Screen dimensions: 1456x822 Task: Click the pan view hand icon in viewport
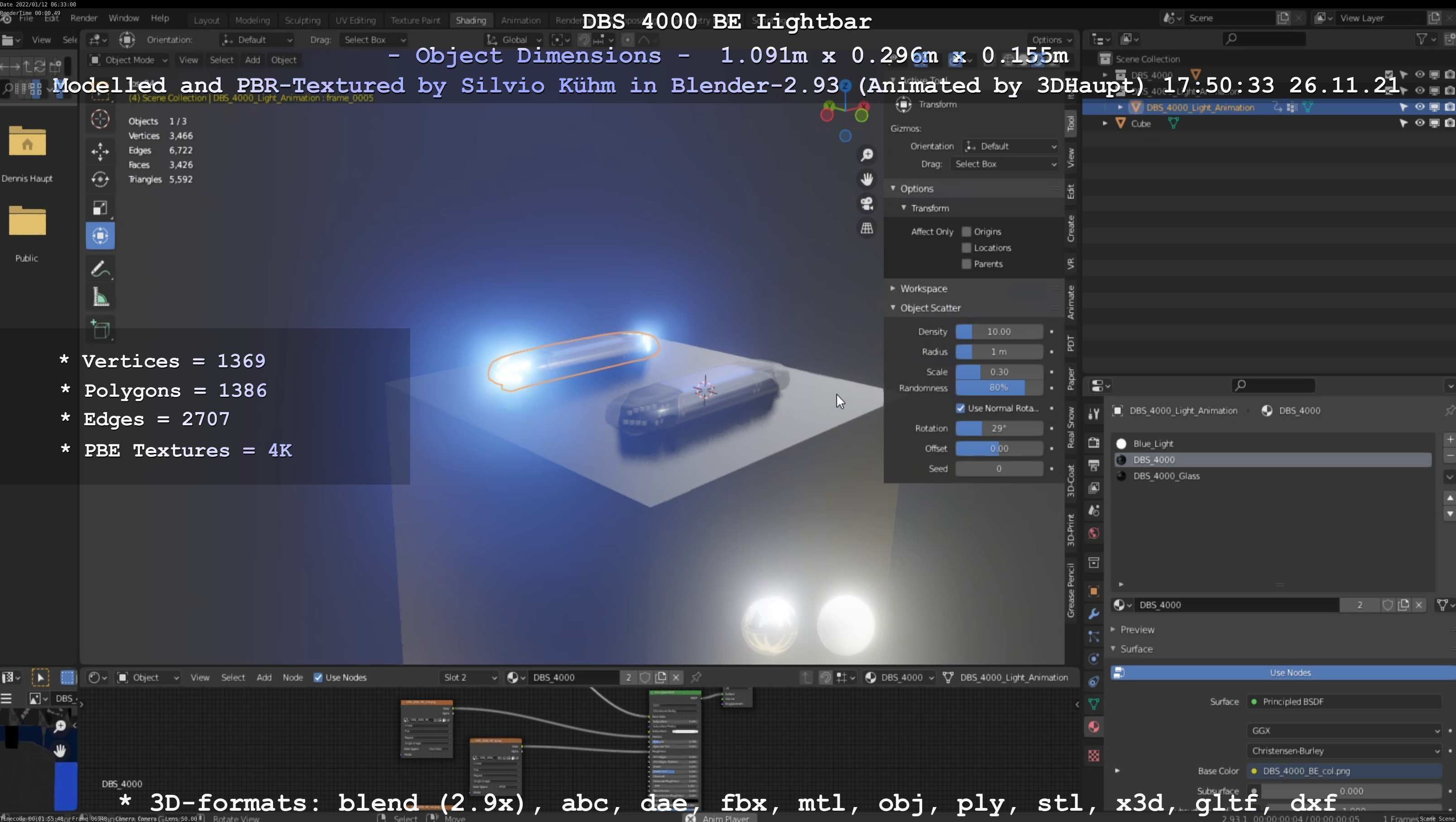pyautogui.click(x=866, y=179)
